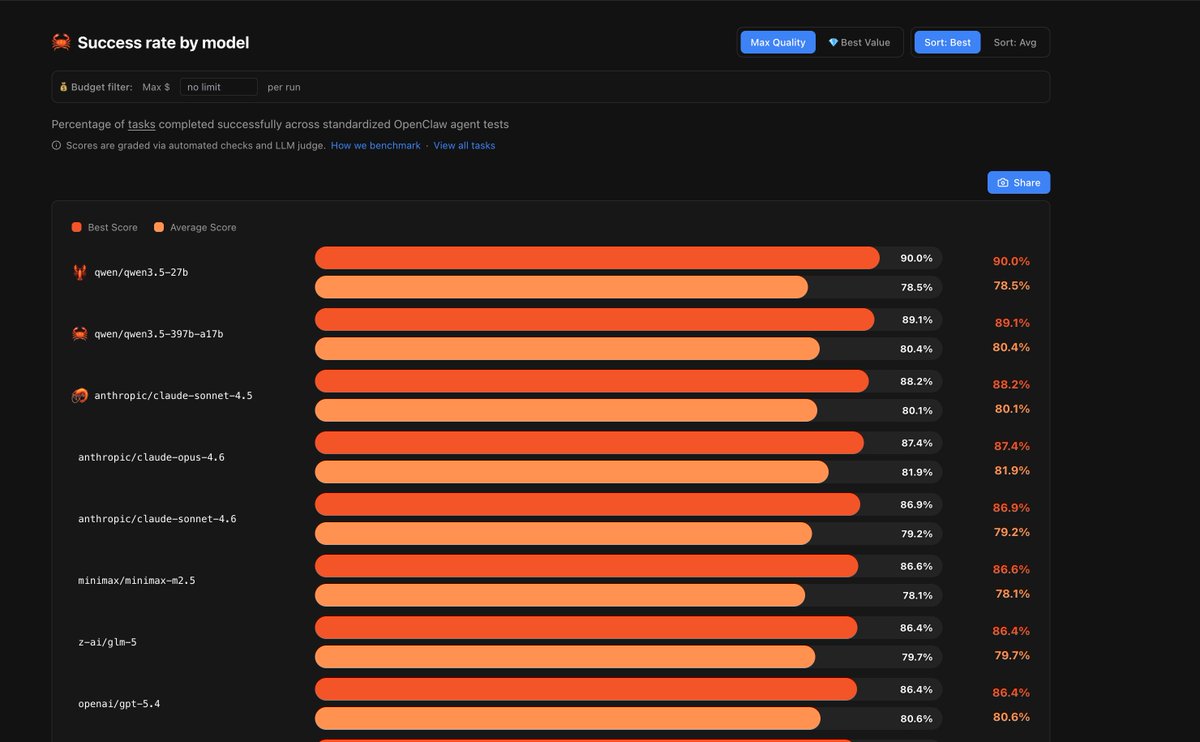Click the Share button
The height and width of the screenshot is (742, 1200).
(1019, 183)
